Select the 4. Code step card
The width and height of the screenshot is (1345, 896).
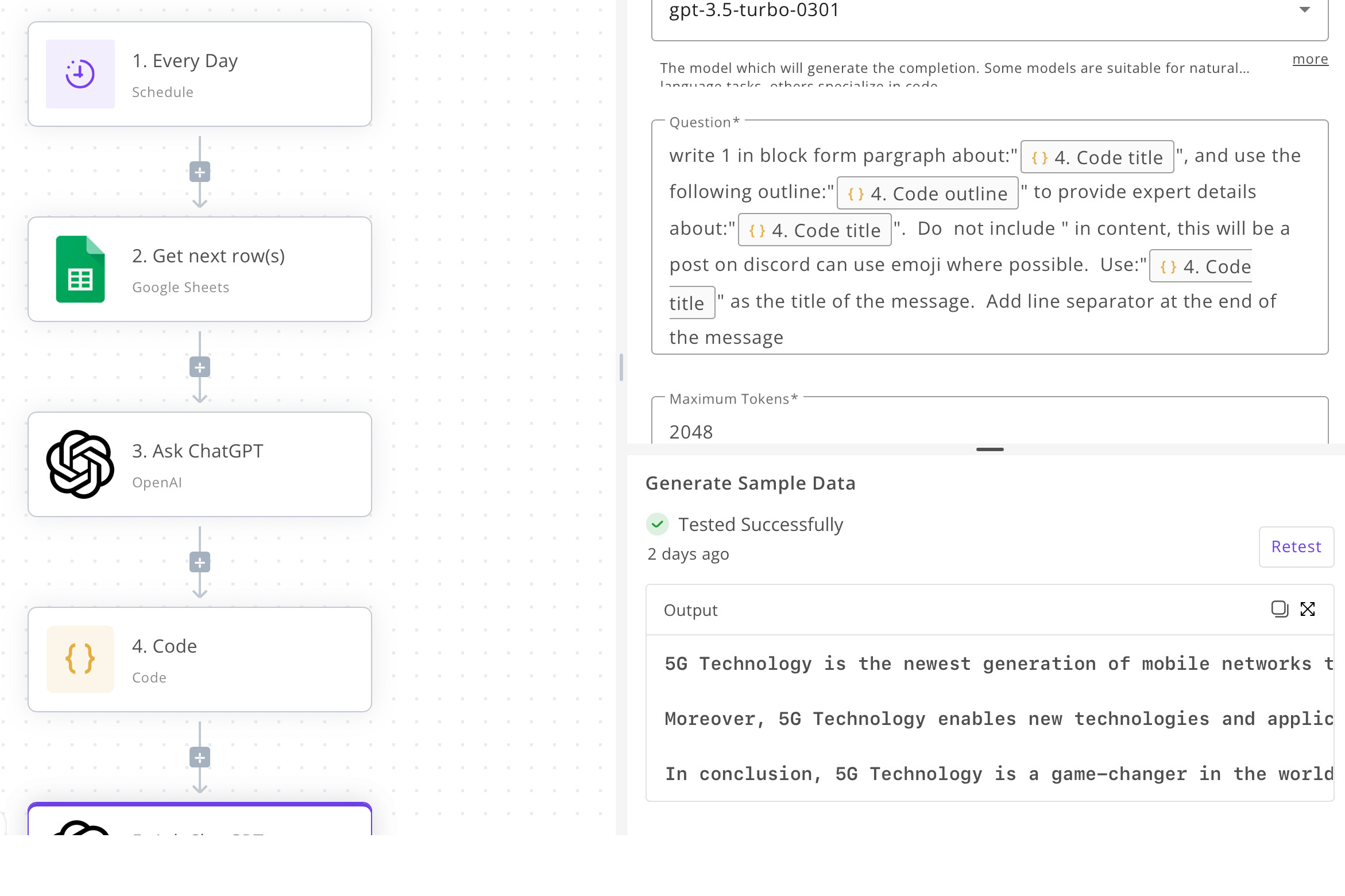(x=200, y=660)
